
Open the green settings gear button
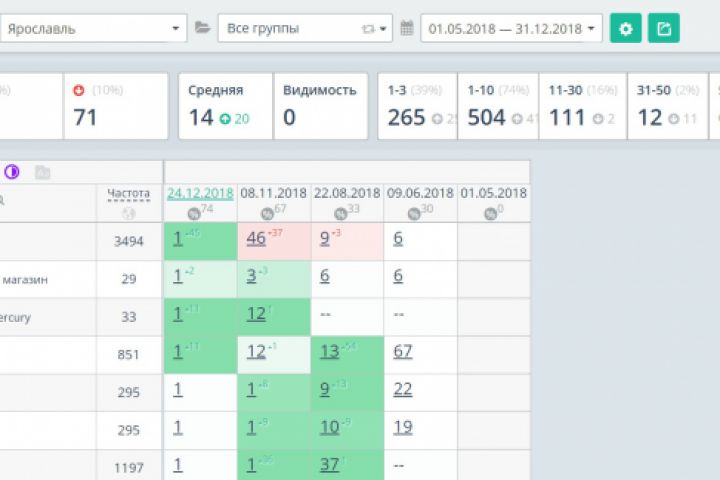point(625,28)
